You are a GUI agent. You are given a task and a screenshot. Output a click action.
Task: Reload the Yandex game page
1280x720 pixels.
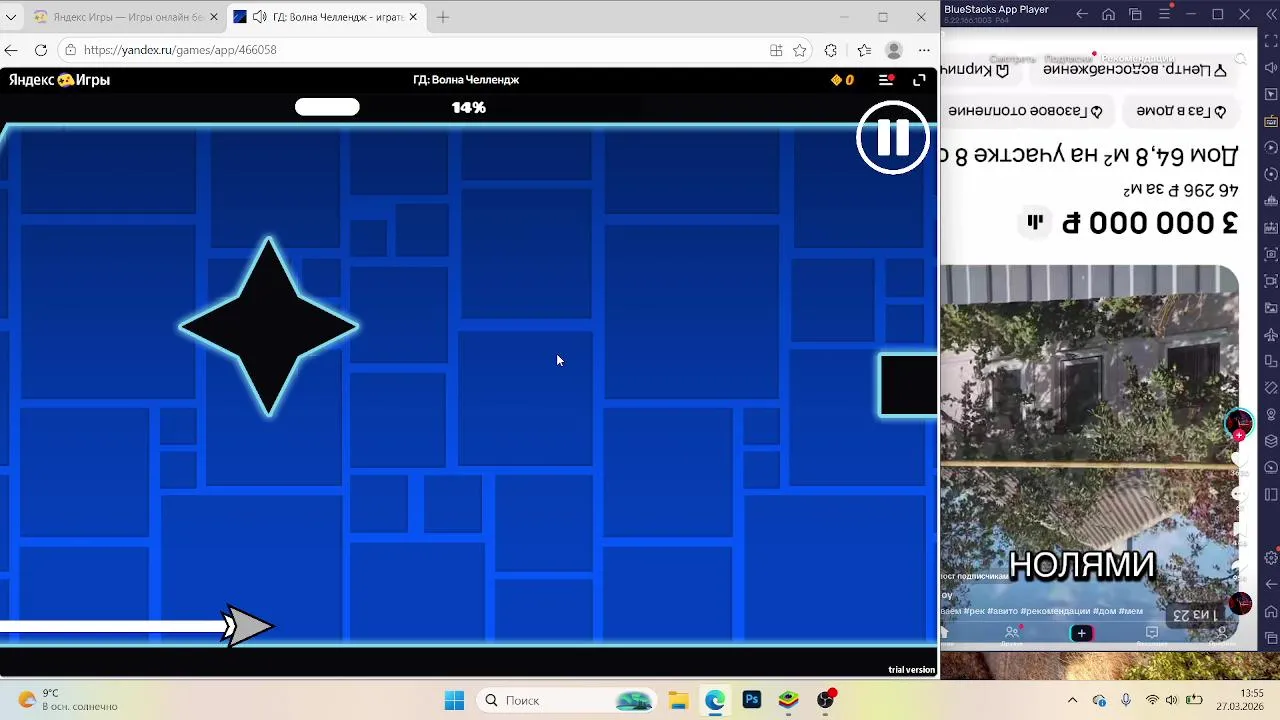click(x=41, y=50)
